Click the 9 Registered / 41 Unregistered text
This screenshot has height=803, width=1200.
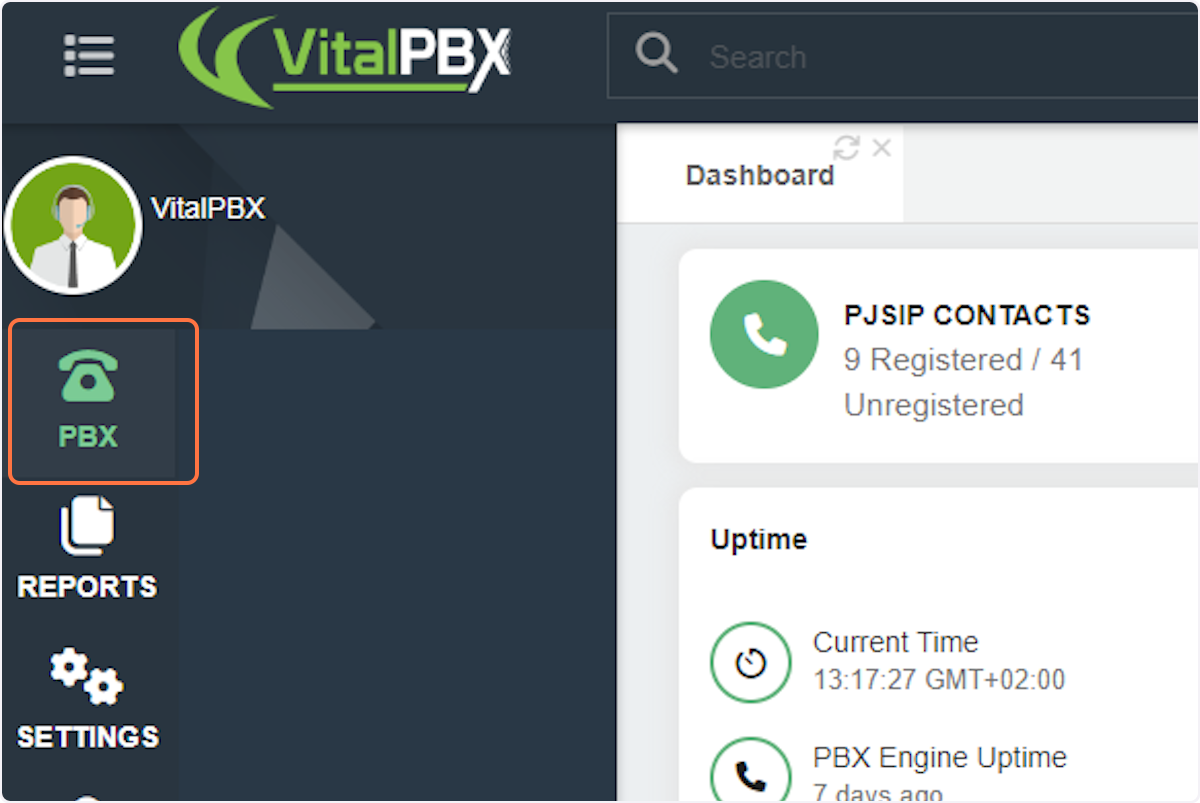tap(964, 382)
